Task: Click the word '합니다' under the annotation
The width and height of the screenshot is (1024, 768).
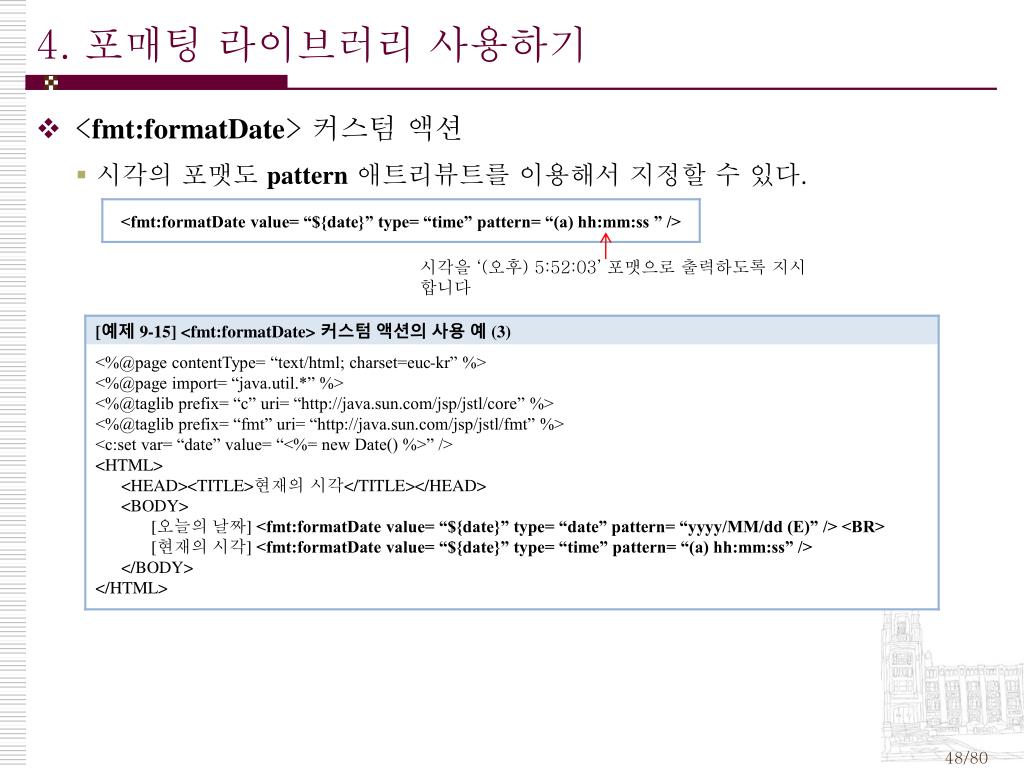Action: 445,287
